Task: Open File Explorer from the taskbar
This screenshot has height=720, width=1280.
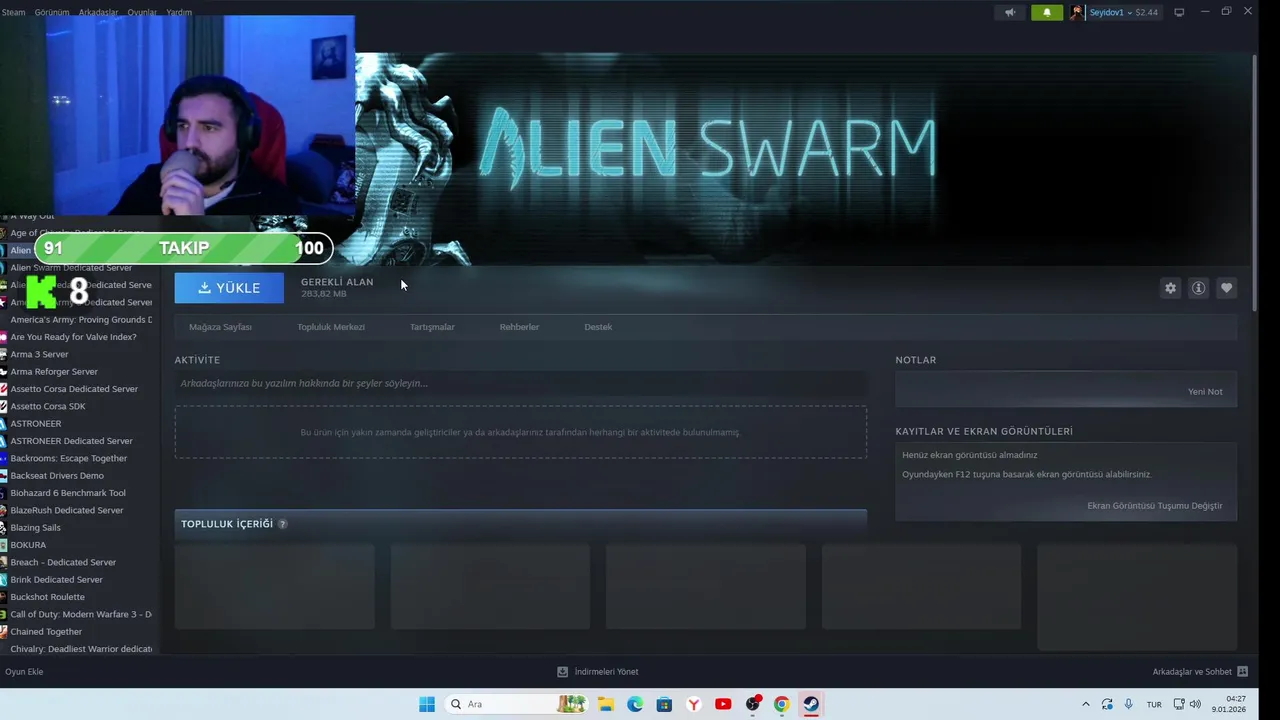Action: click(x=606, y=704)
